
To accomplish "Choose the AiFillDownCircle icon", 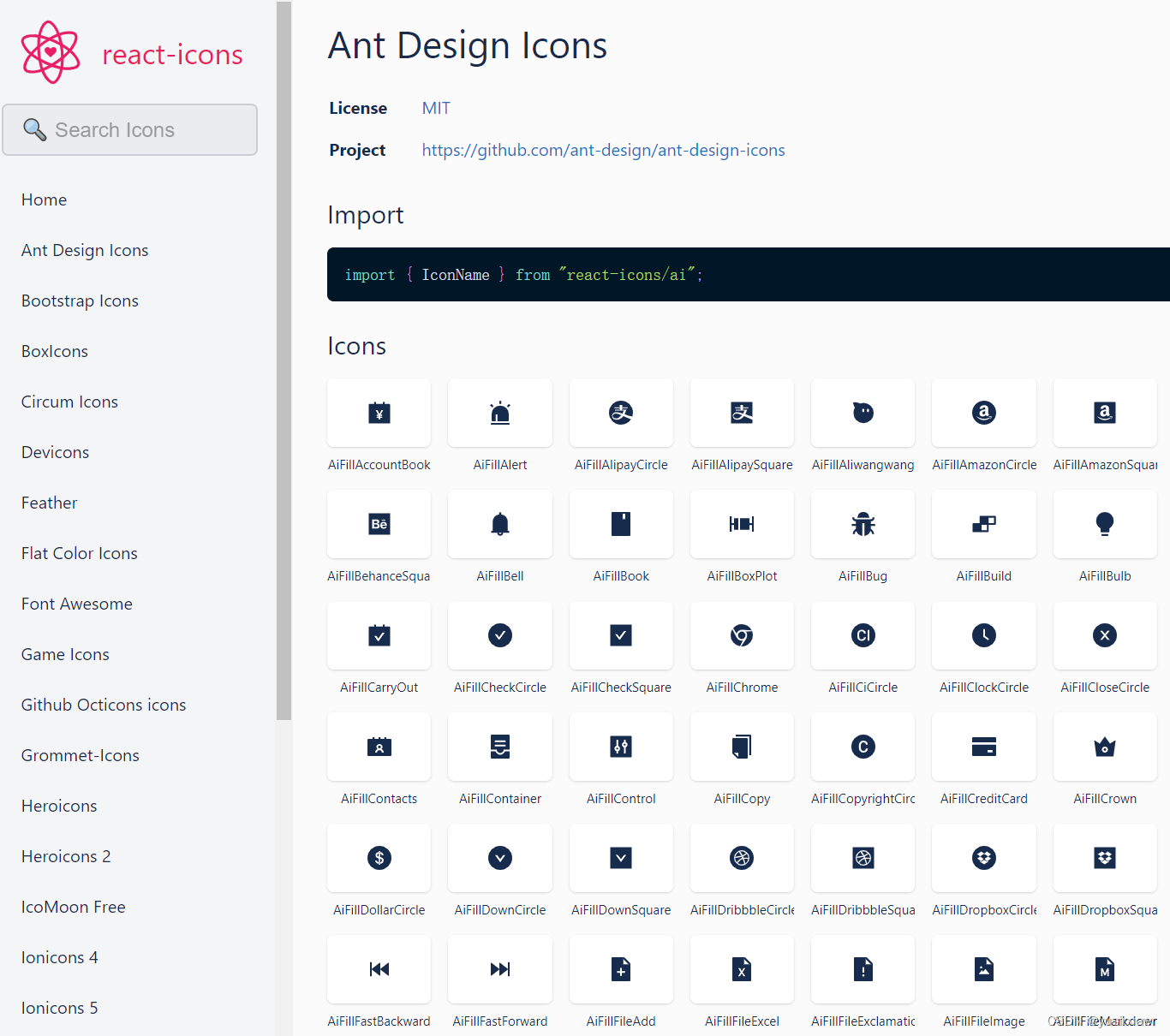I will tap(500, 858).
